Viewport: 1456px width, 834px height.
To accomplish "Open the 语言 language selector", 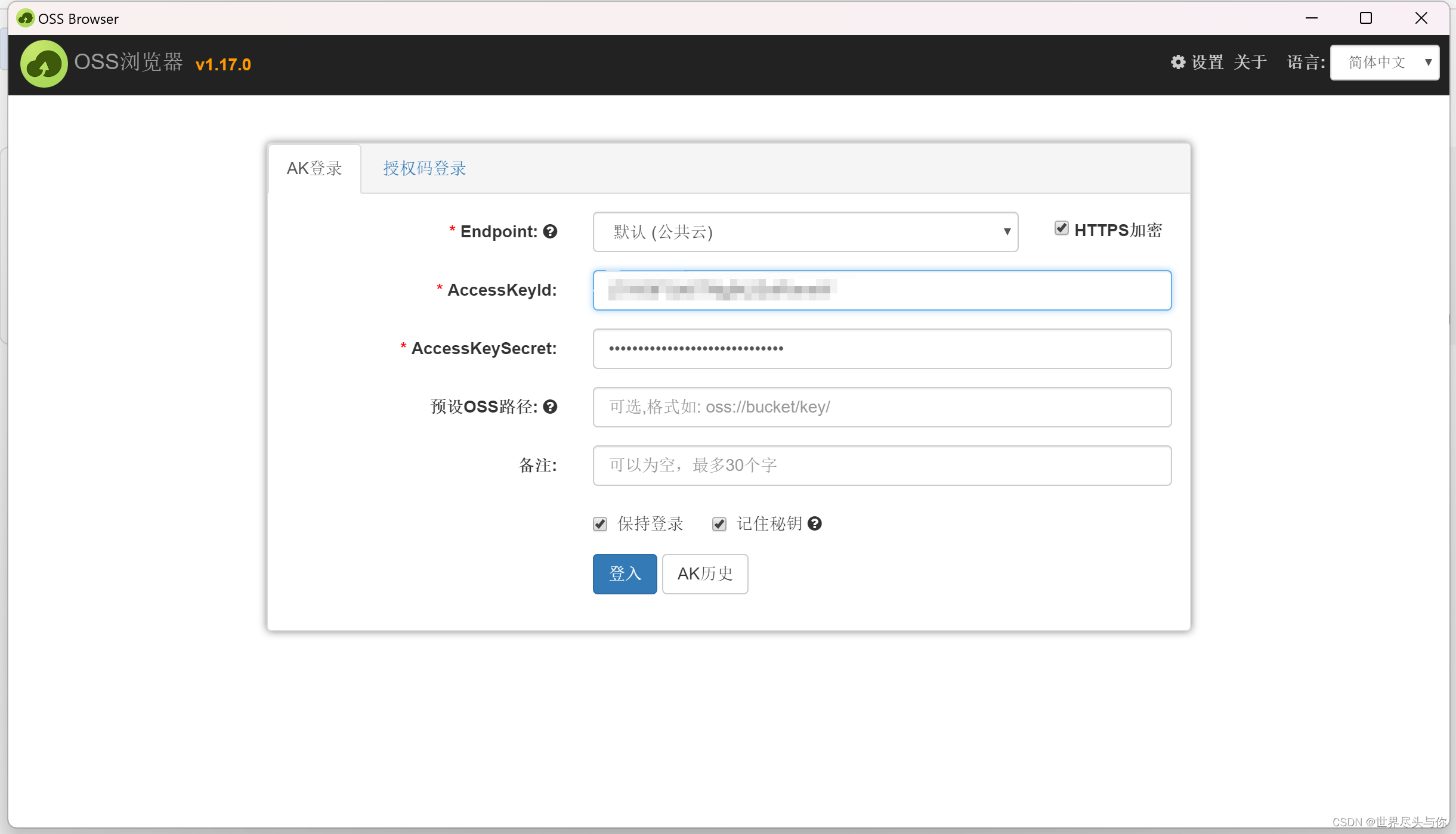I will (x=1384, y=62).
